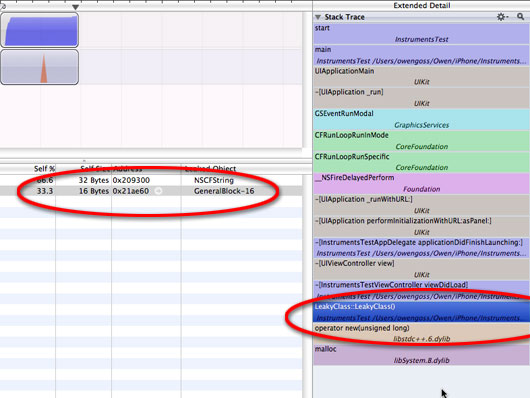This screenshot has width=530, height=398.
Task: Click the 33.3 self percent cell
Action: [x=45, y=191]
